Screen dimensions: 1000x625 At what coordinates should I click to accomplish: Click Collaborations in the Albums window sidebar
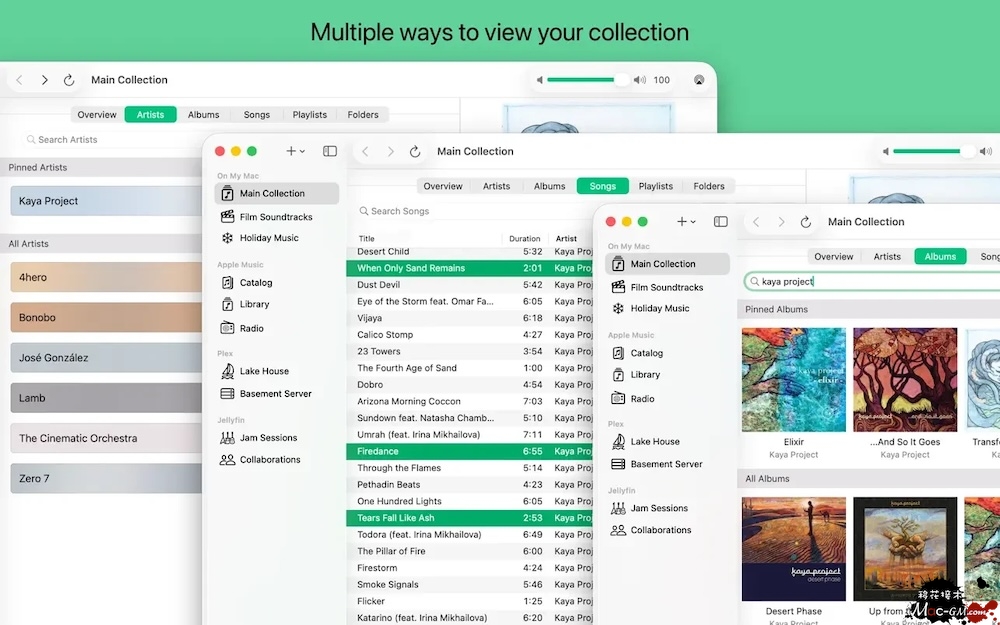tap(660, 530)
